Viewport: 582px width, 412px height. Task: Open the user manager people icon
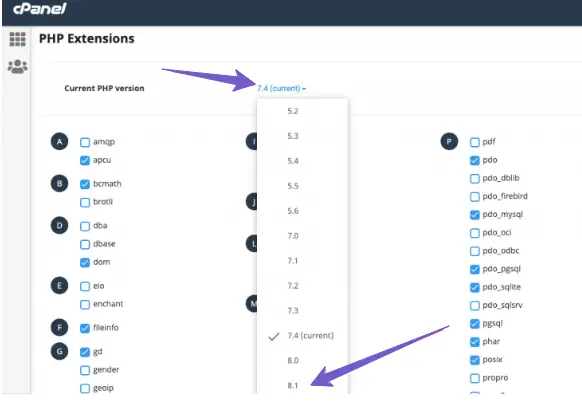pos(17,67)
